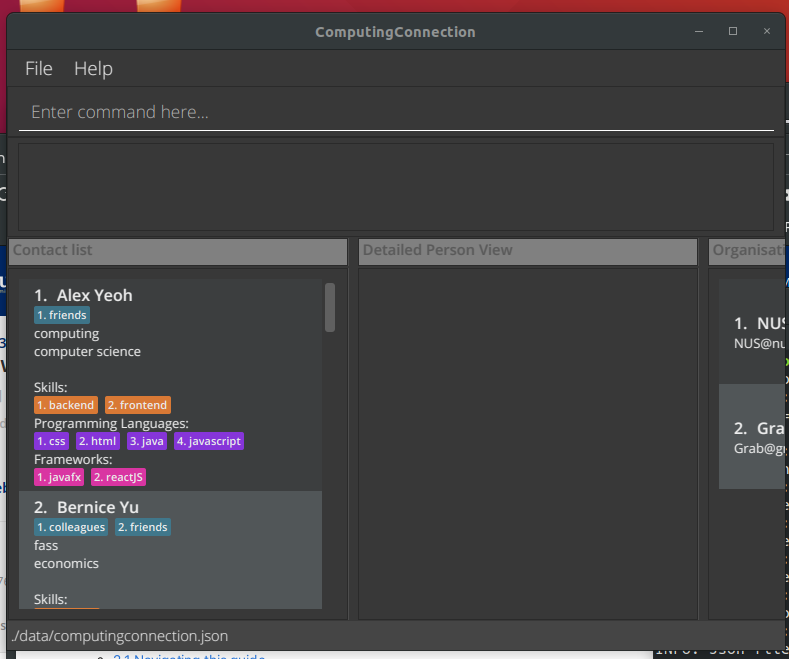Click the '2. frontend' skill tag
789x659 pixels.
click(138, 405)
